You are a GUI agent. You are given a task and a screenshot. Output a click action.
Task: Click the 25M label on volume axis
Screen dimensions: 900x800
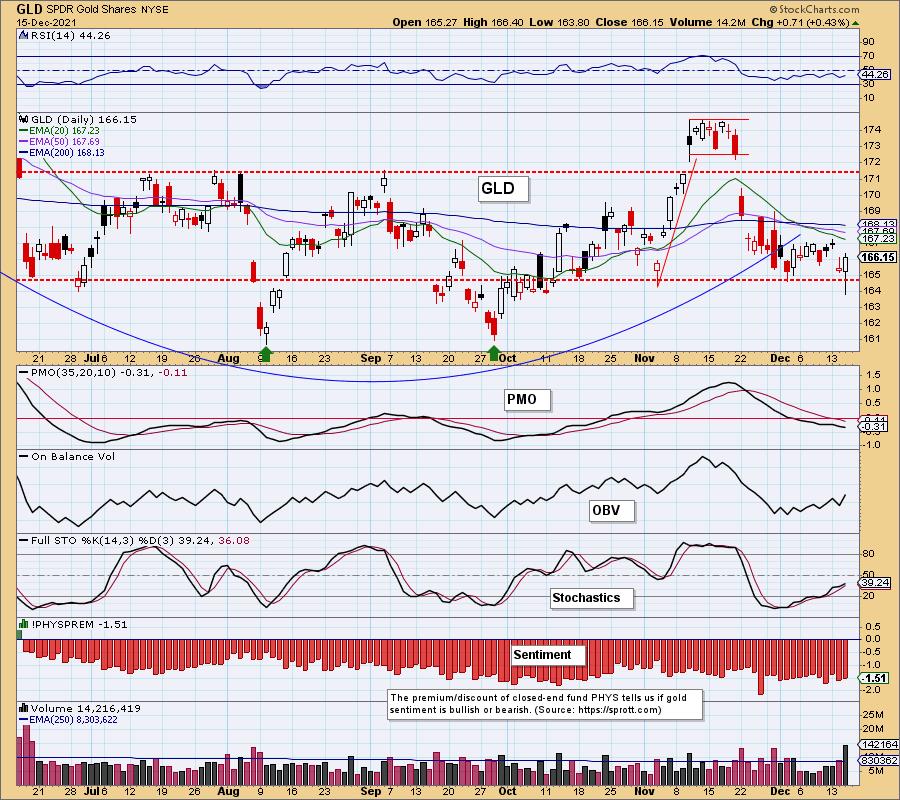coord(872,714)
